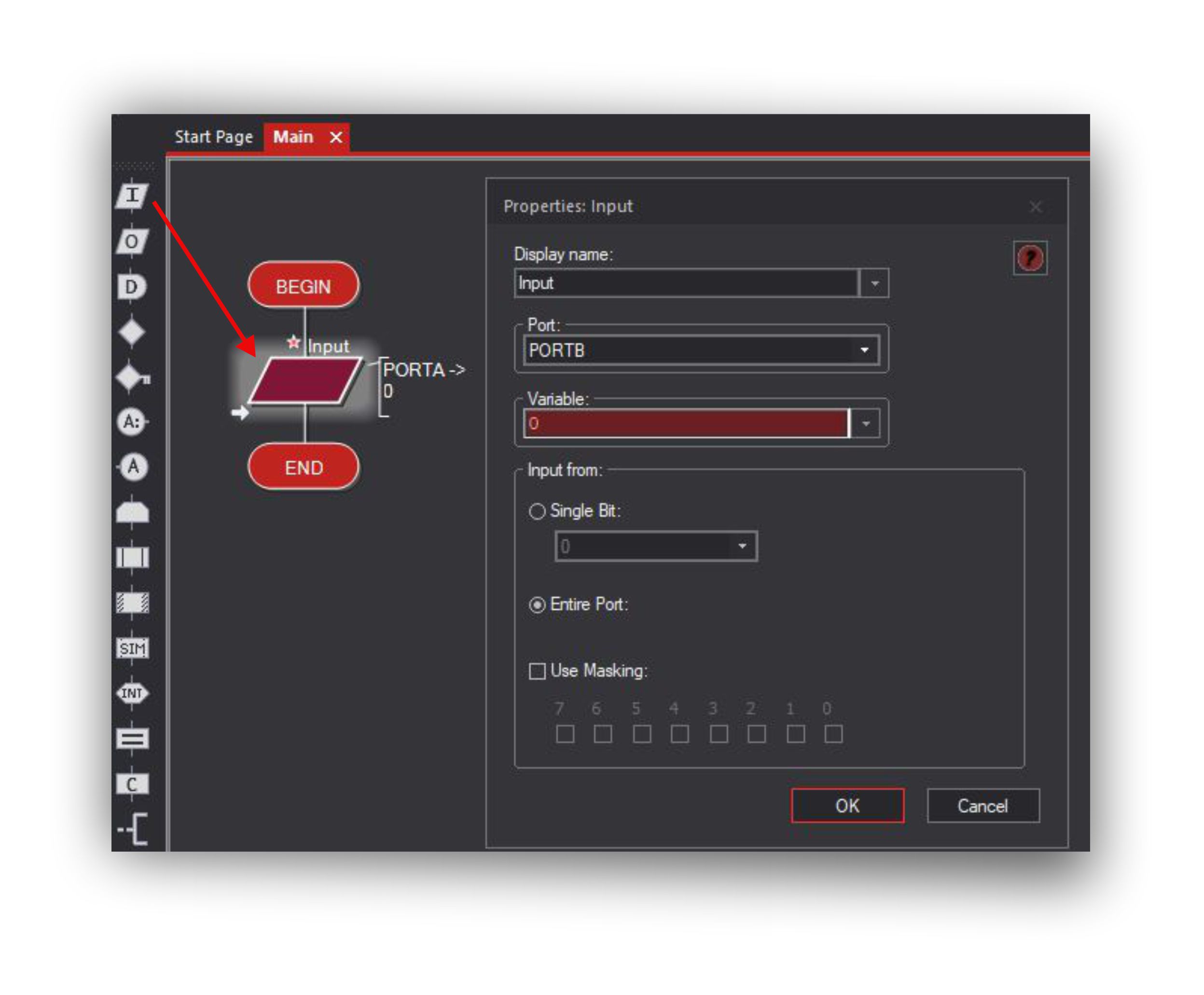The image size is (1204, 995).
Task: Select the Loop icon in the toolbox
Action: click(x=132, y=512)
